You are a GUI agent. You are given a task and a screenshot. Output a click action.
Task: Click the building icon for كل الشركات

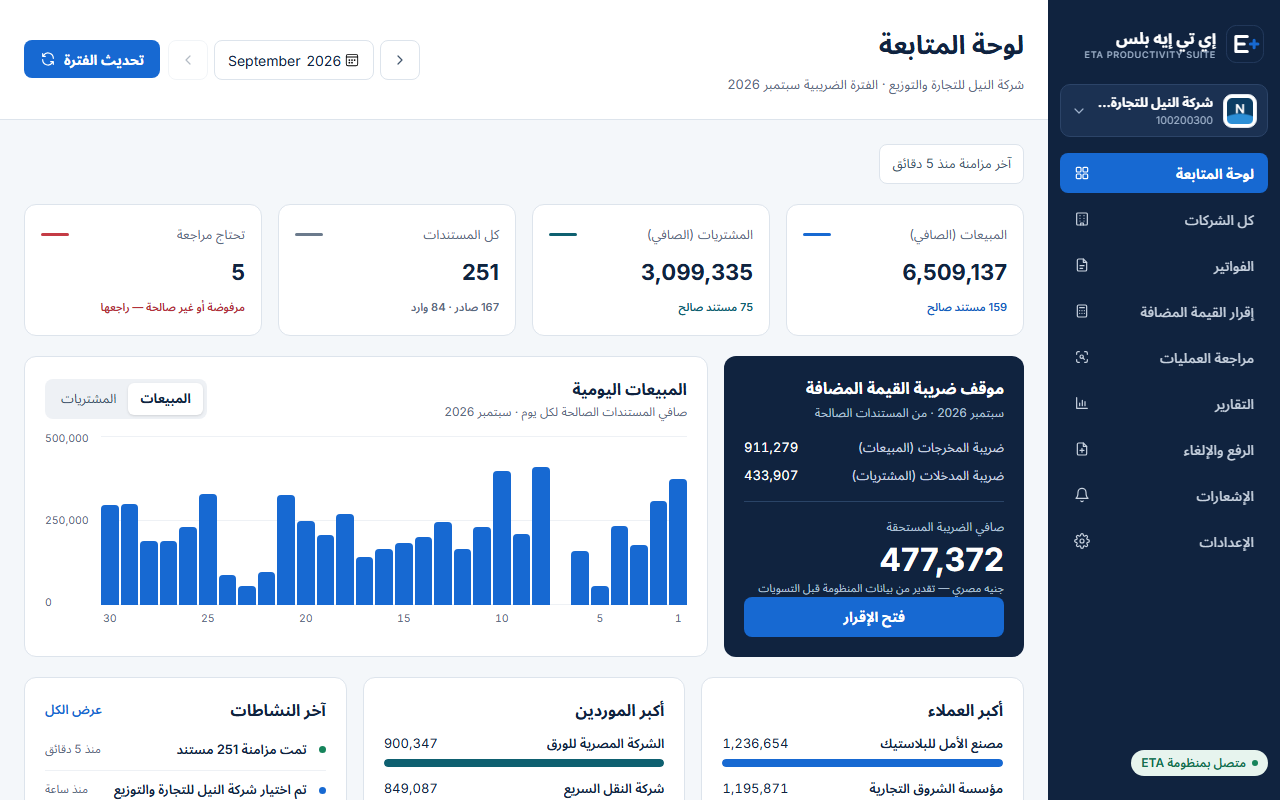1082,219
